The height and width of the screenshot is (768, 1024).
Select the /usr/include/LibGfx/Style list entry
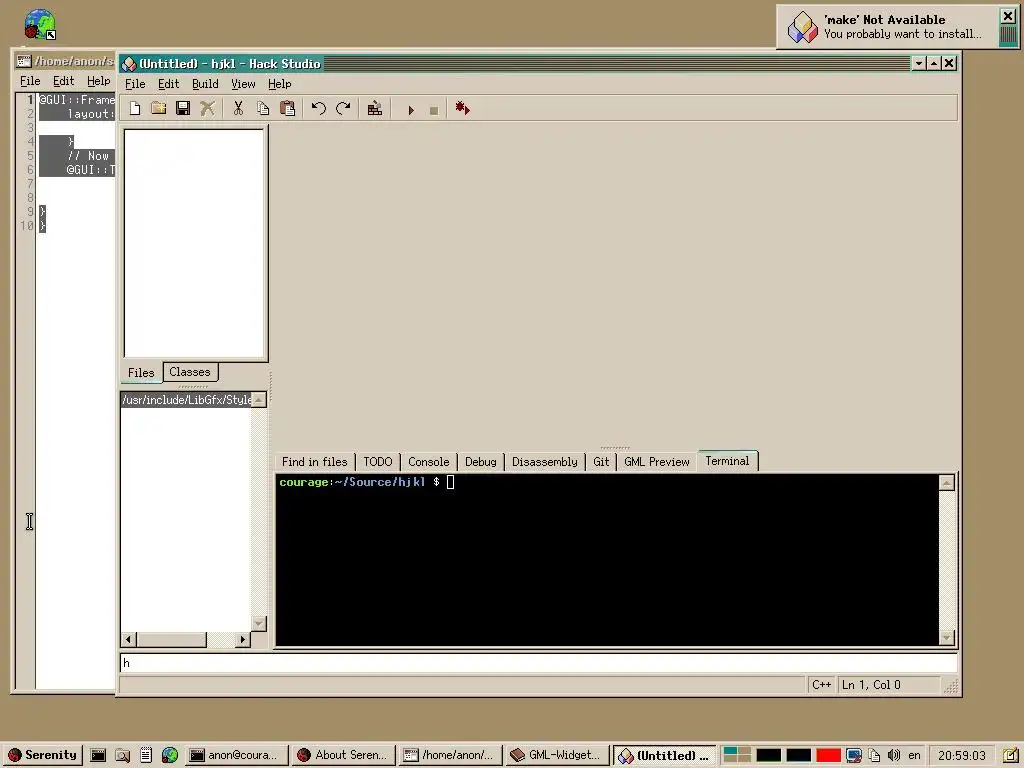tap(186, 400)
